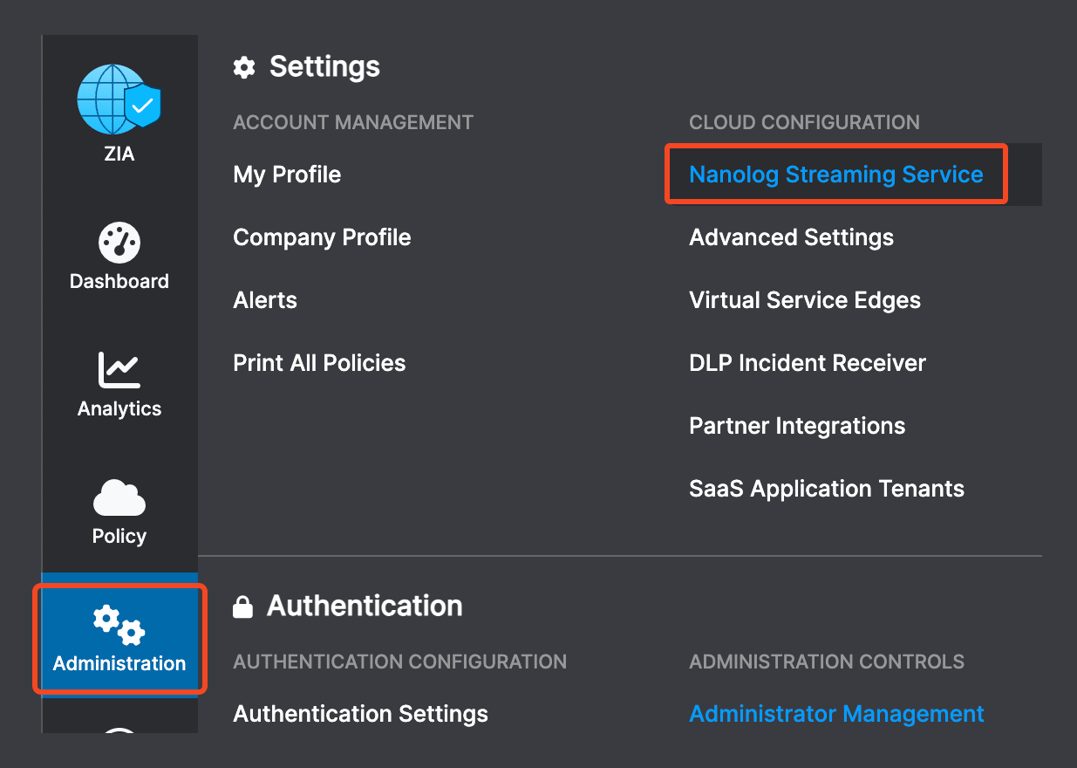1077x768 pixels.
Task: Open Company Profile settings
Action: (x=322, y=237)
